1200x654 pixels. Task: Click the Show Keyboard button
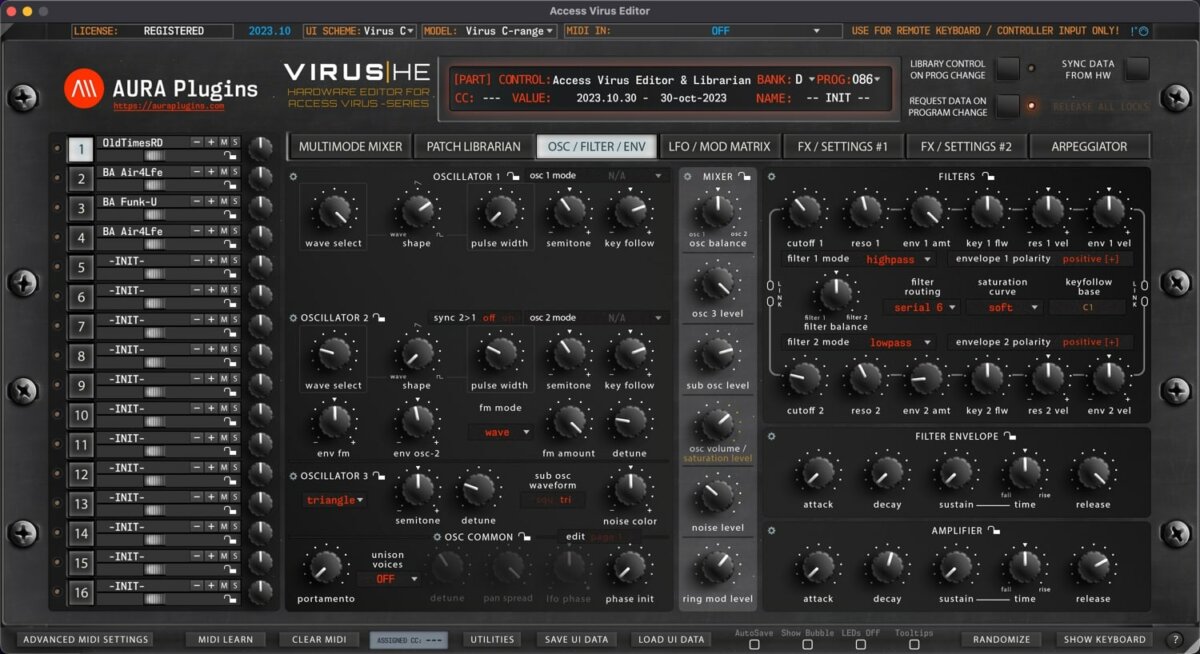[1104, 639]
